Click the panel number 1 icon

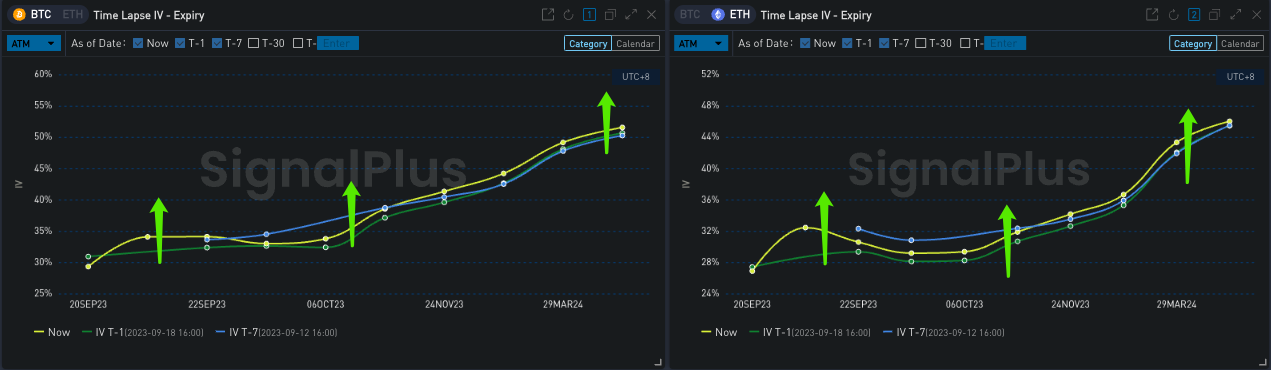[x=589, y=15]
